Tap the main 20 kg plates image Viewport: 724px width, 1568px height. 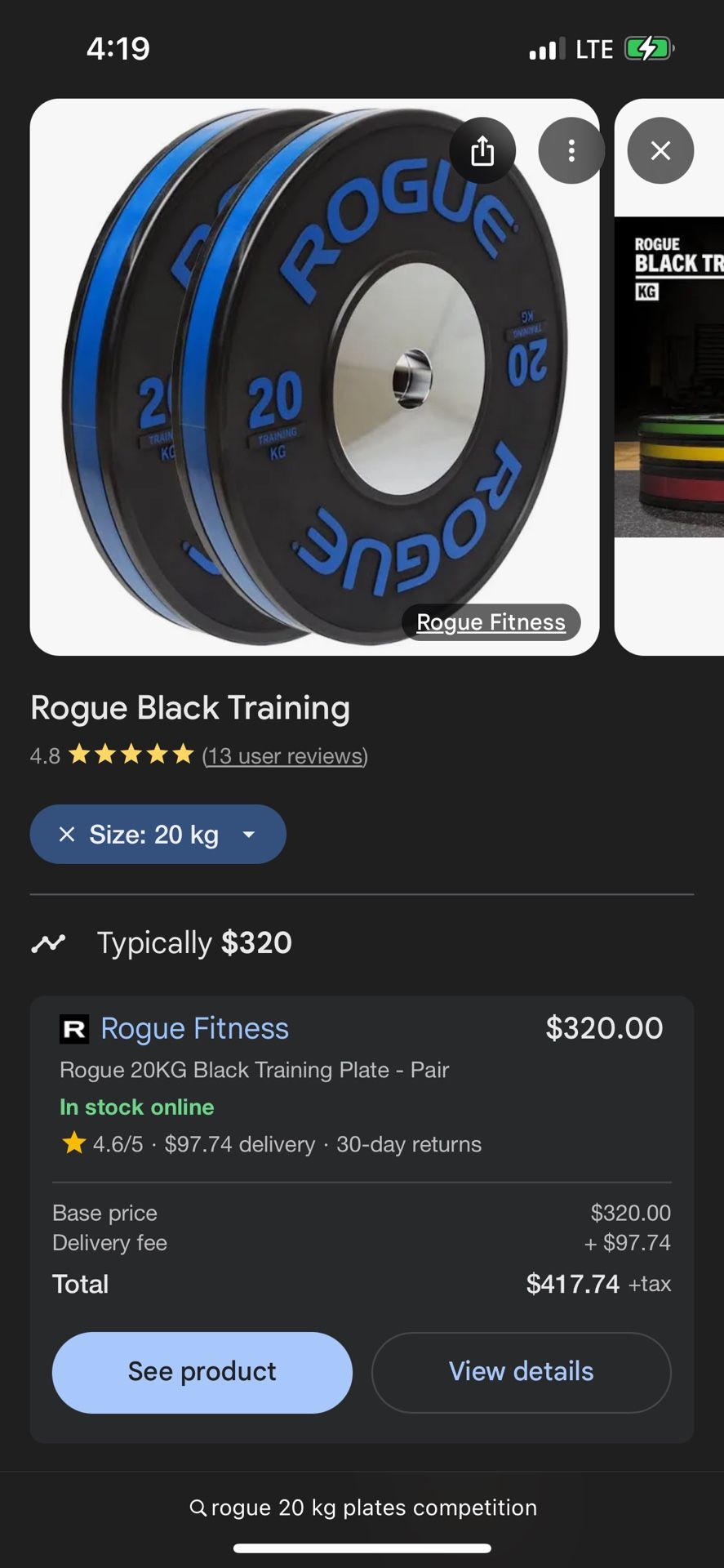pyautogui.click(x=314, y=377)
